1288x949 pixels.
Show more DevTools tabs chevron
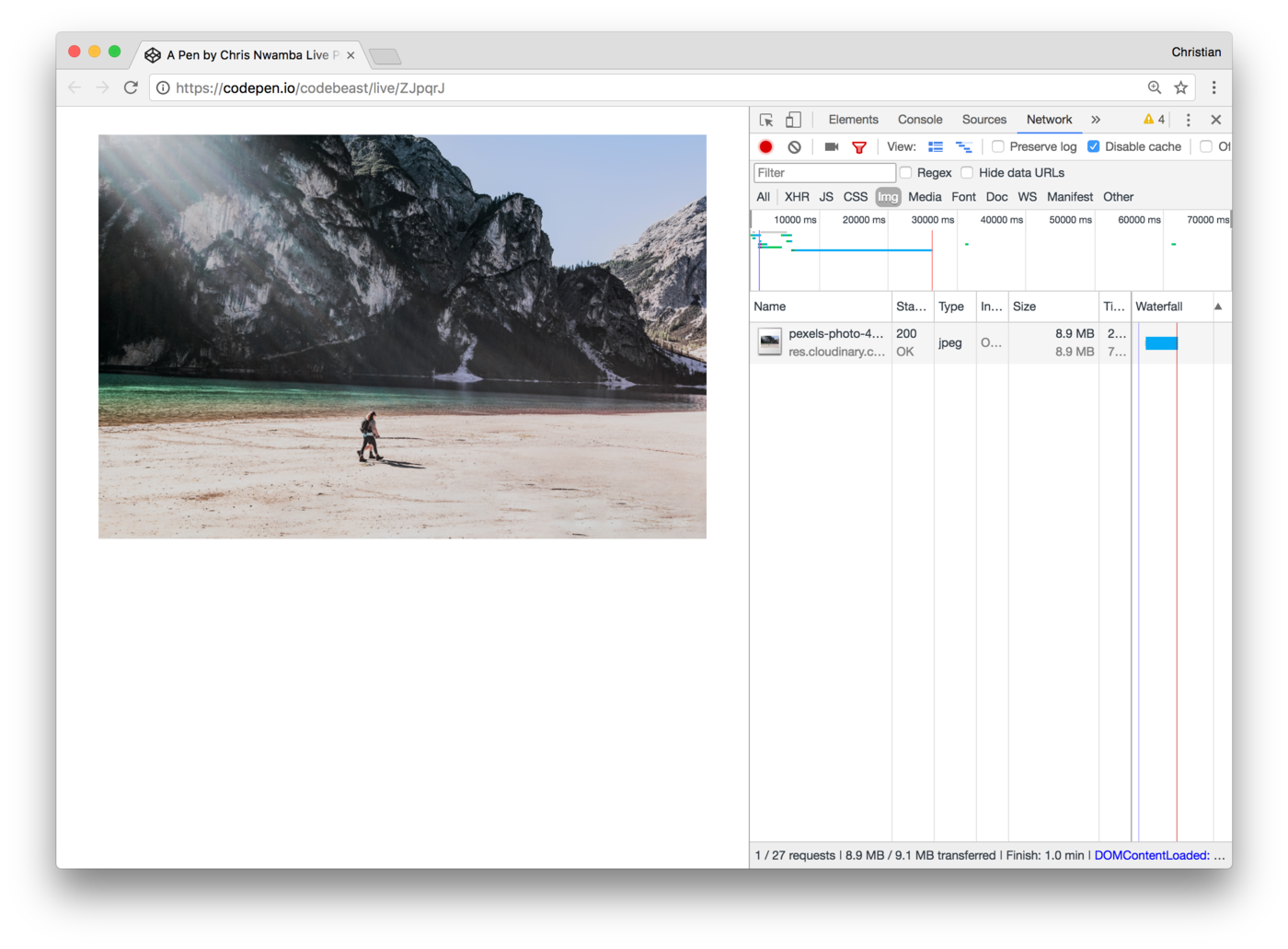1096,120
